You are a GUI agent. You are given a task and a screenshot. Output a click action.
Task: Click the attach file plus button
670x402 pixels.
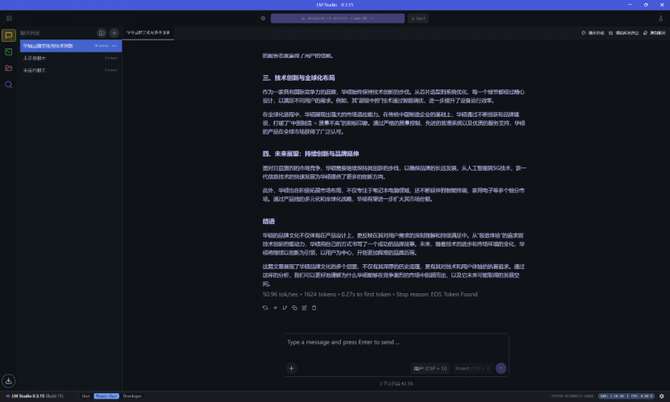(292, 368)
